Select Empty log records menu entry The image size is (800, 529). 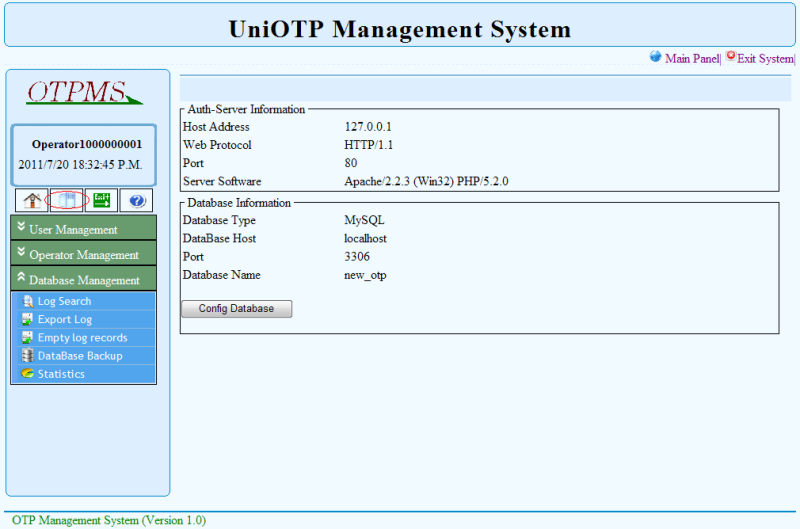pos(87,338)
